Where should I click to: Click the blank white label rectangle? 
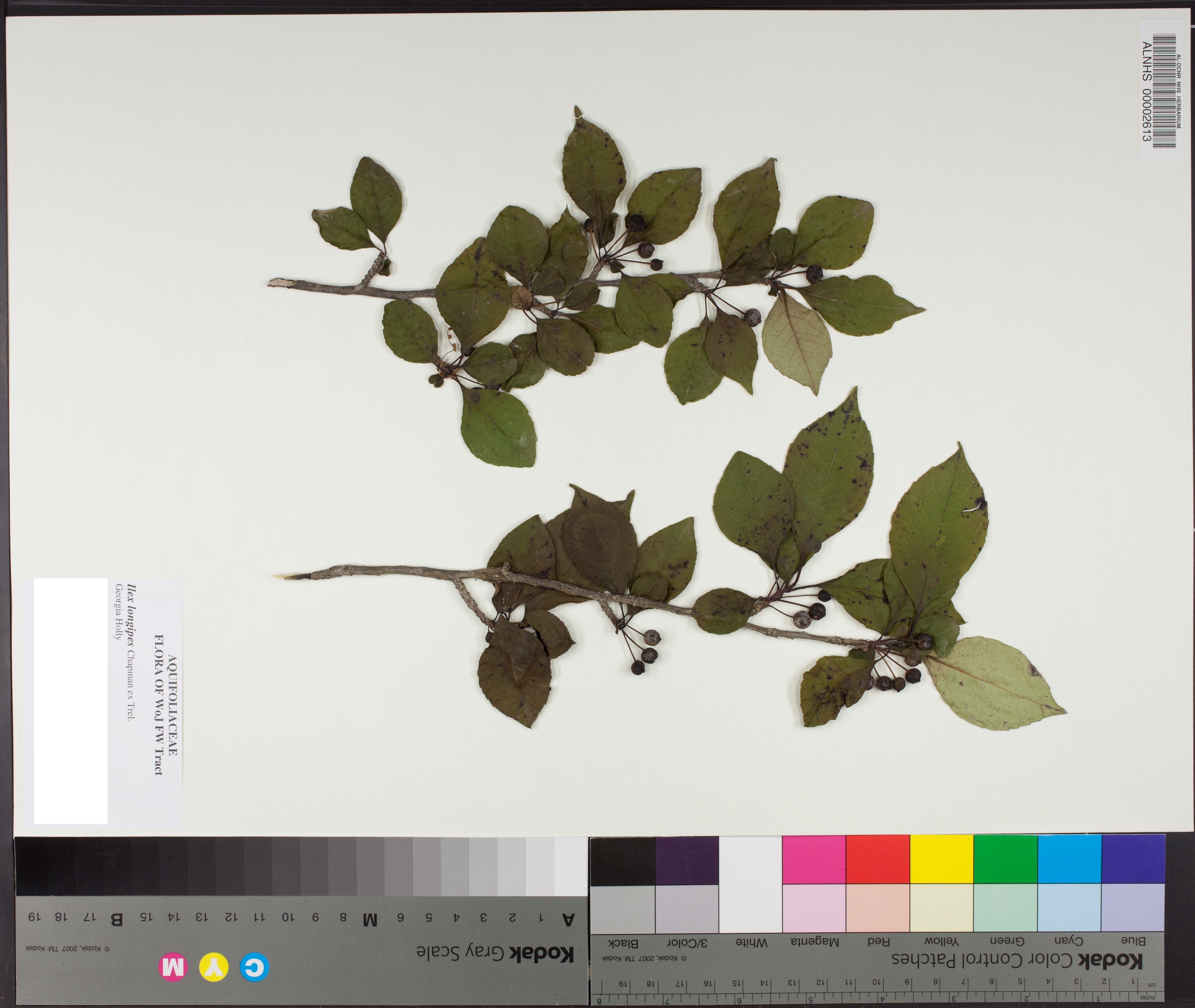[71, 700]
